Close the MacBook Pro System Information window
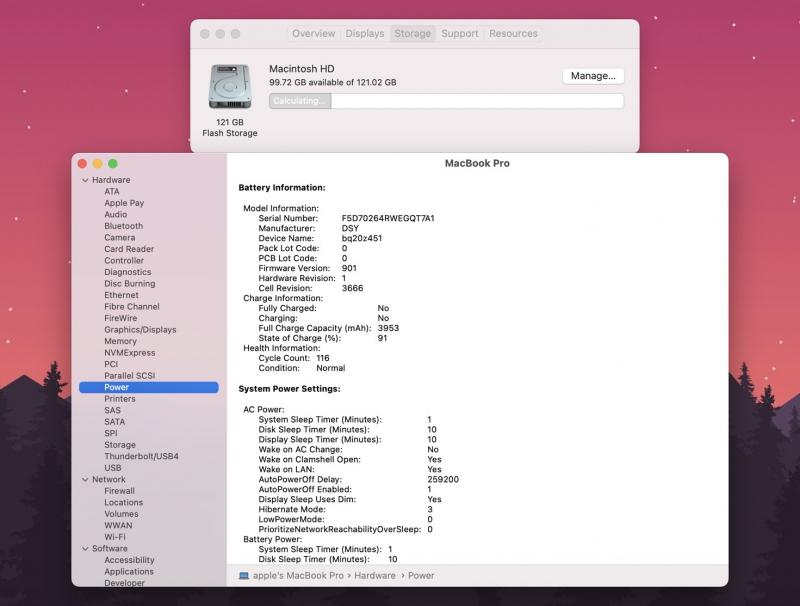Viewport: 800px width, 606px height. click(x=82, y=164)
